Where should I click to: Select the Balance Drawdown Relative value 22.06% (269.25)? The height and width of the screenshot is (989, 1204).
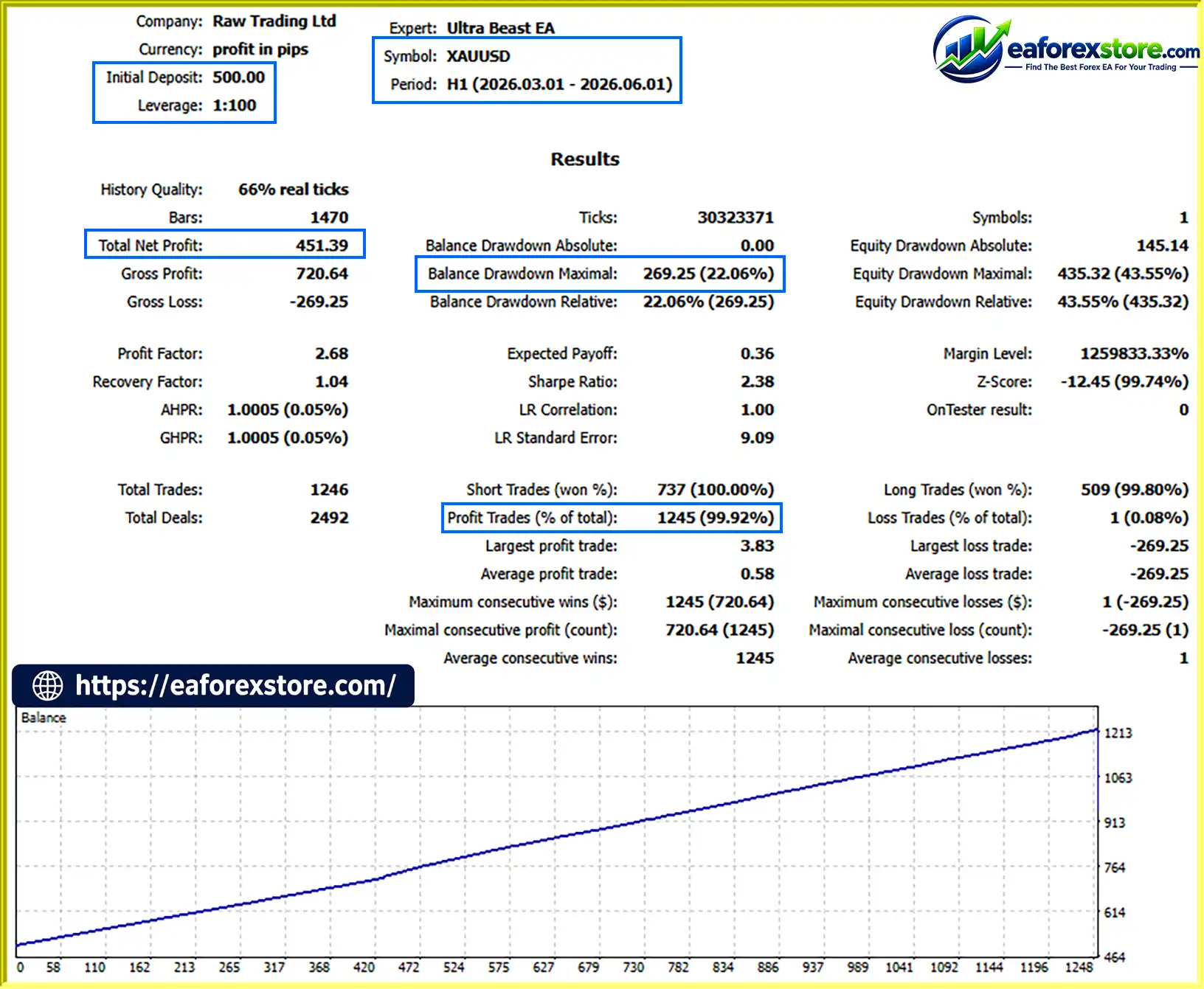pos(708,302)
